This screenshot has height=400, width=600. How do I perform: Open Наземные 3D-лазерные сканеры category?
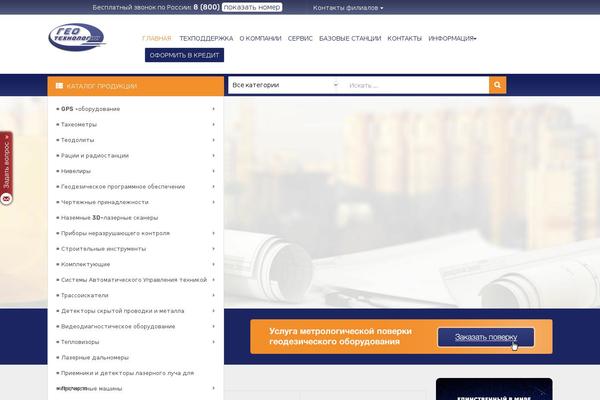[109, 218]
